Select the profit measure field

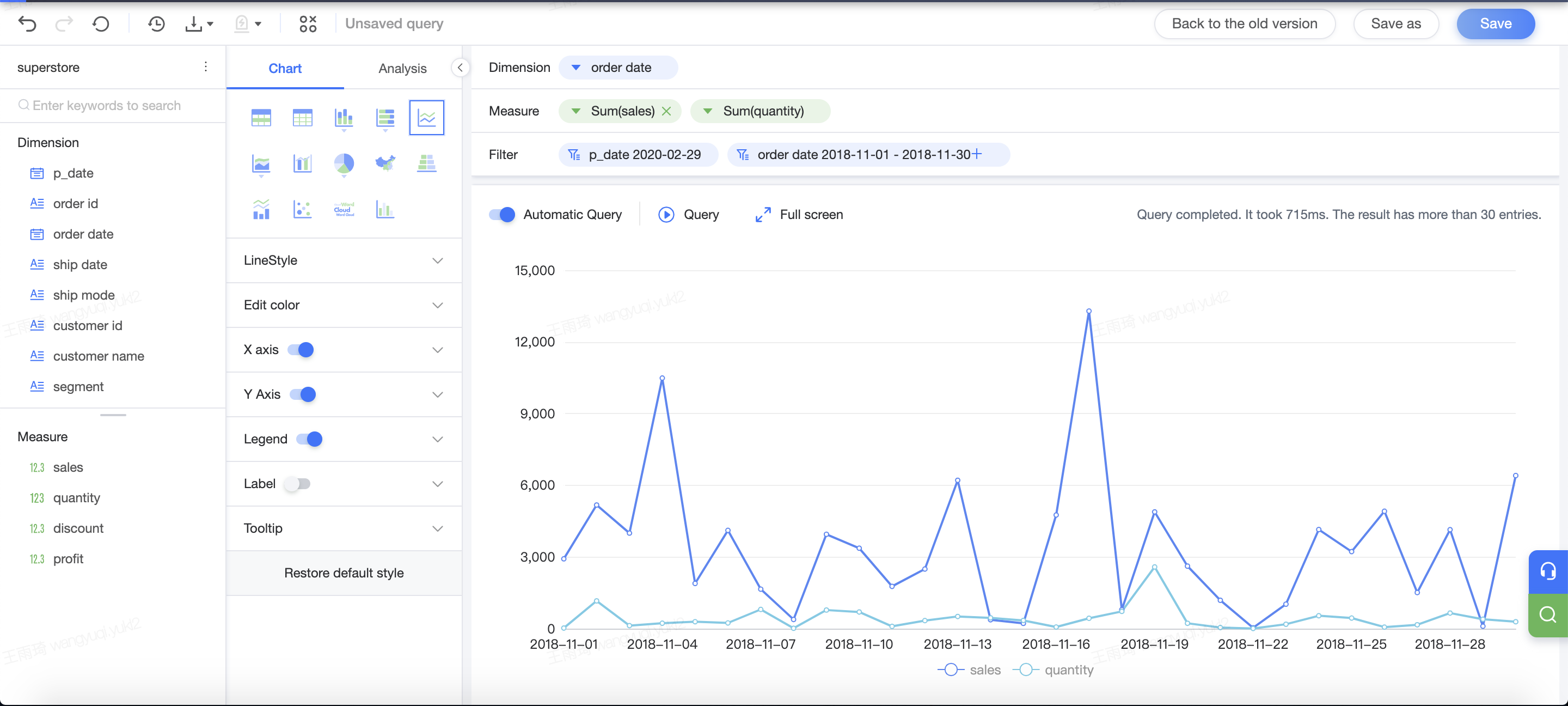[x=68, y=558]
